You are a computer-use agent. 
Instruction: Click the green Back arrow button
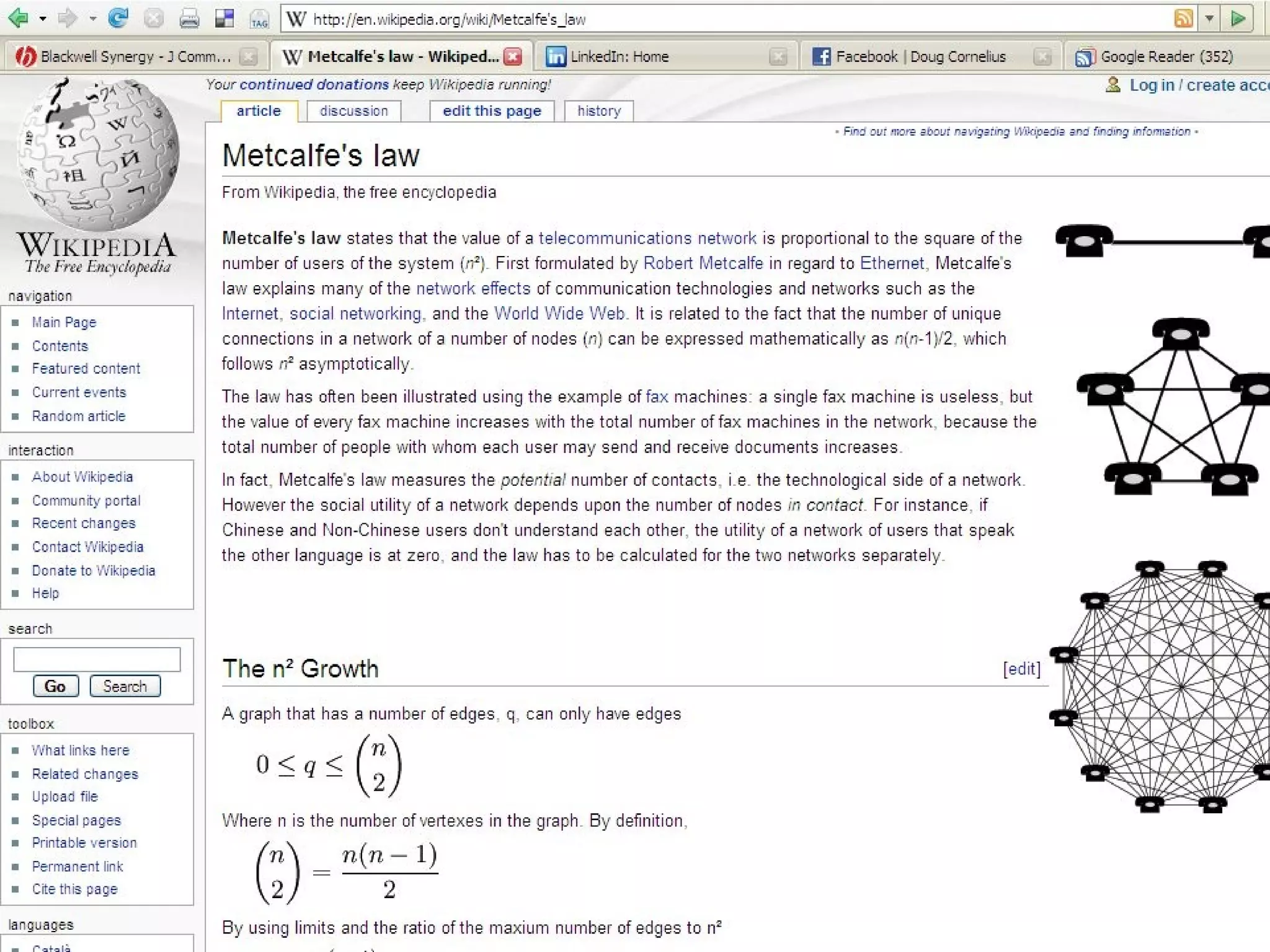coord(17,19)
